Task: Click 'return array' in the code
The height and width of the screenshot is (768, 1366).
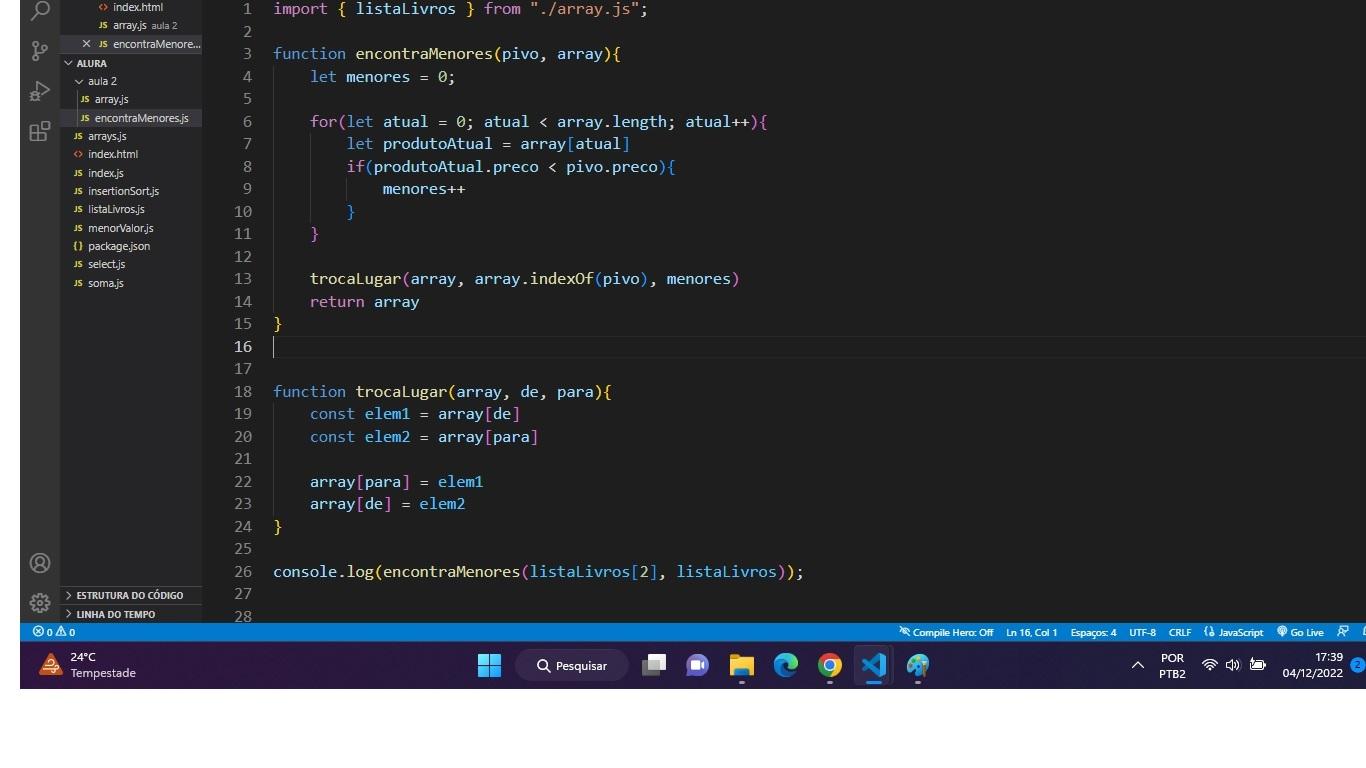Action: 364,301
